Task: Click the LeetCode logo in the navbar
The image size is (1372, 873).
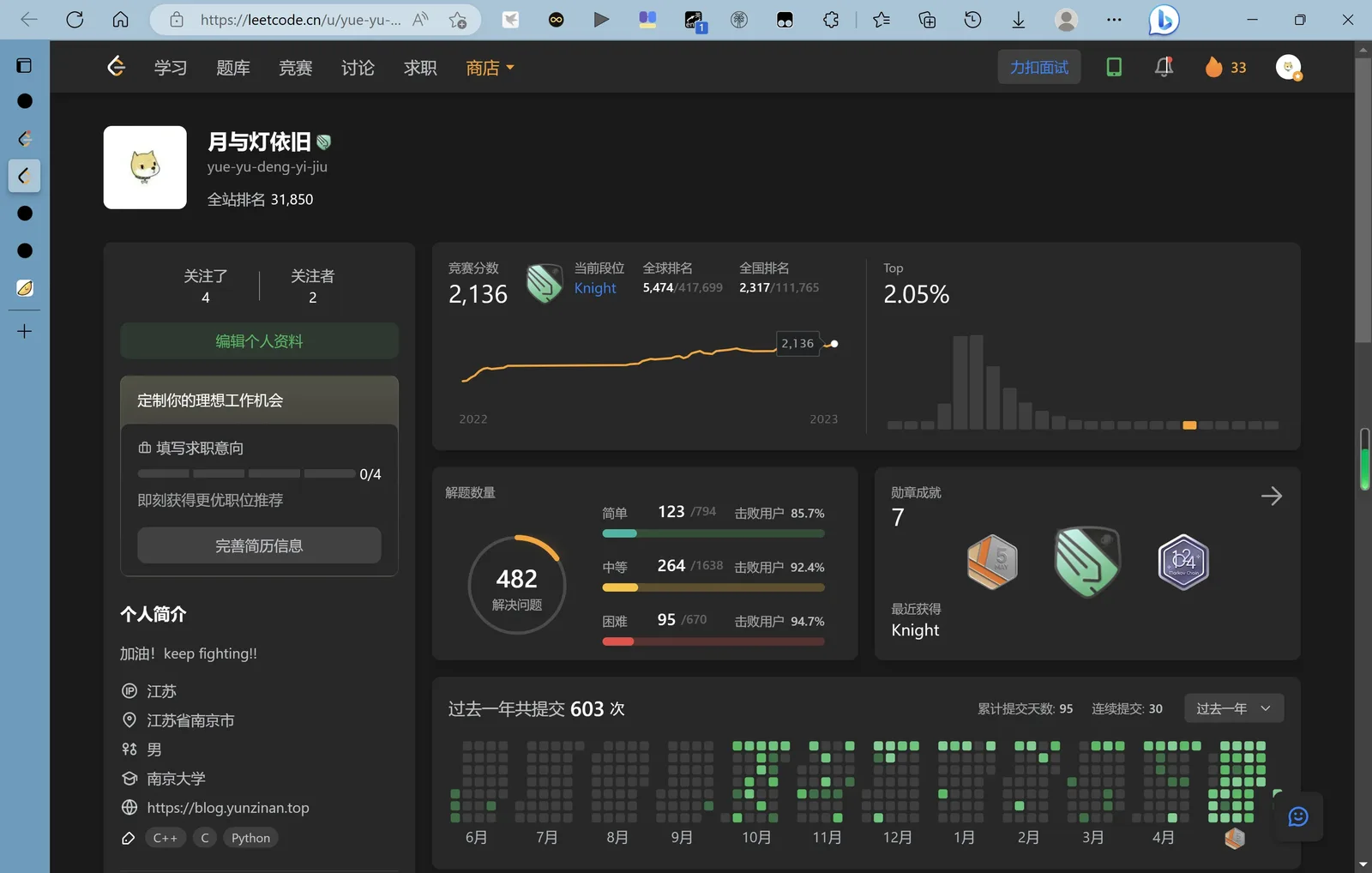Action: pyautogui.click(x=117, y=66)
